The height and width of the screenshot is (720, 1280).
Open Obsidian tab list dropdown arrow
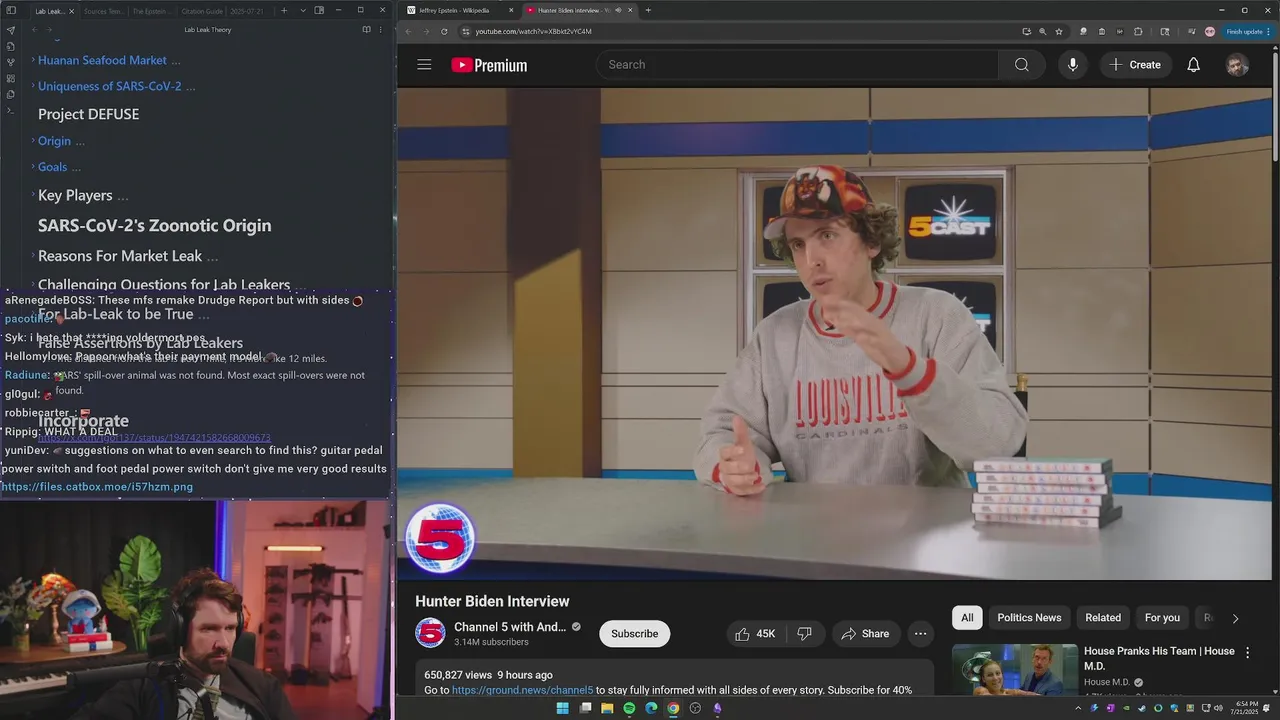(x=302, y=10)
